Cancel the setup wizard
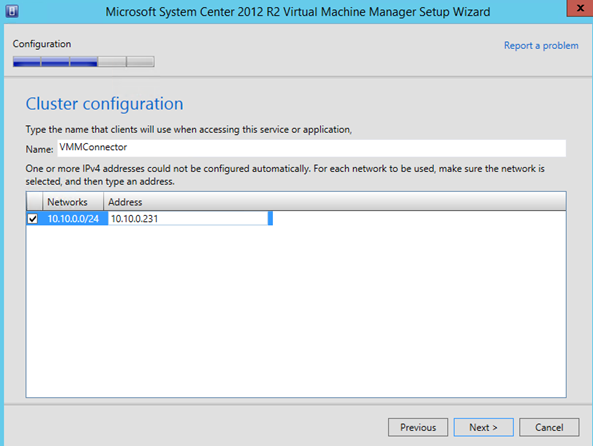Screen dimensions: 593x446 pyautogui.click(x=549, y=427)
